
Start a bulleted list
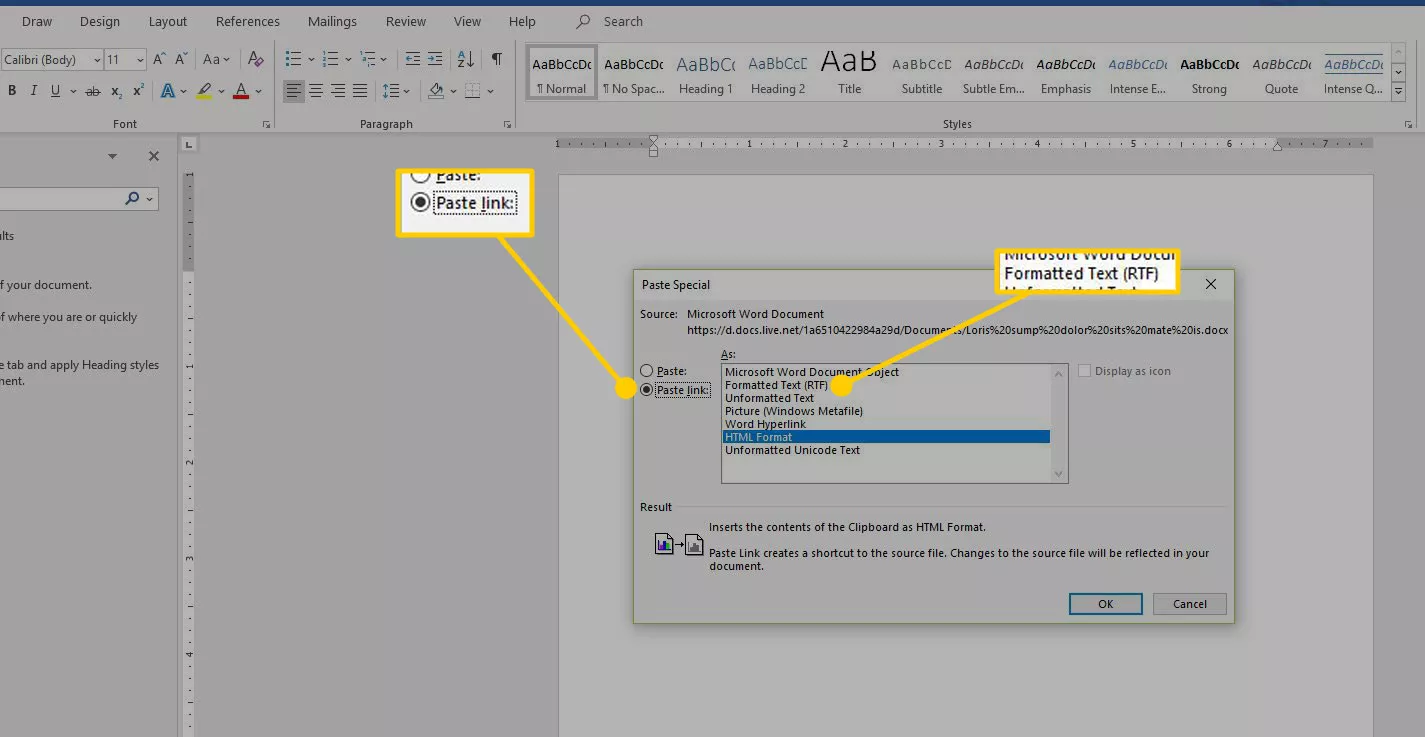(293, 60)
